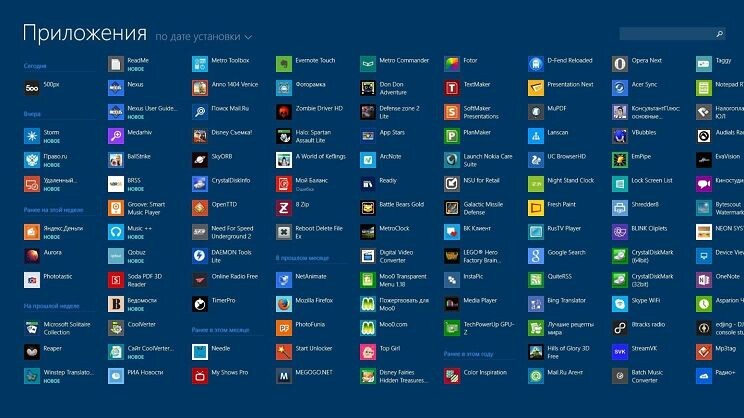Open the Taggy app icon

(704, 64)
